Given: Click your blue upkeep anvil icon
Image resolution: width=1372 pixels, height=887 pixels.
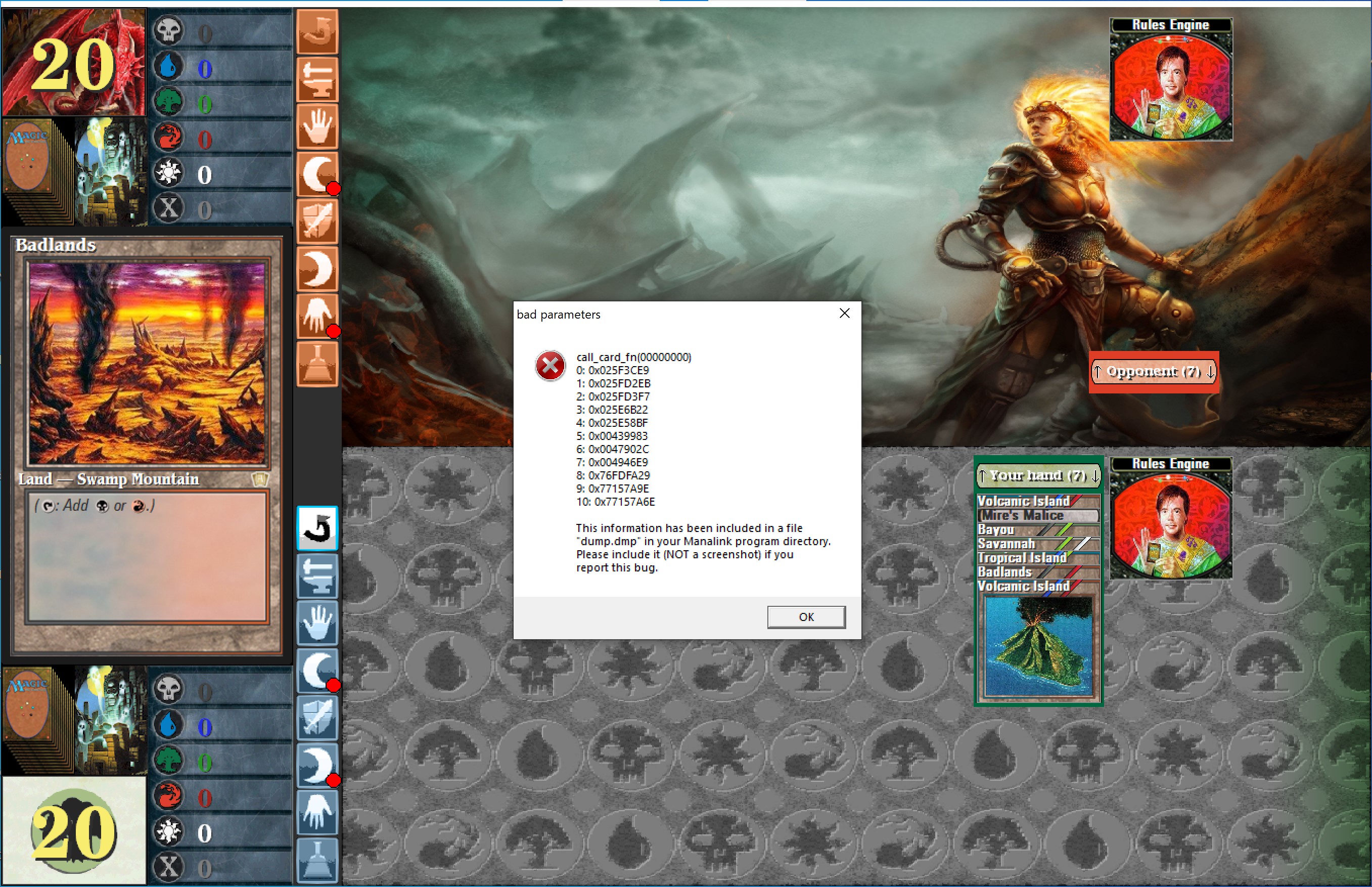Looking at the screenshot, I should (x=317, y=575).
